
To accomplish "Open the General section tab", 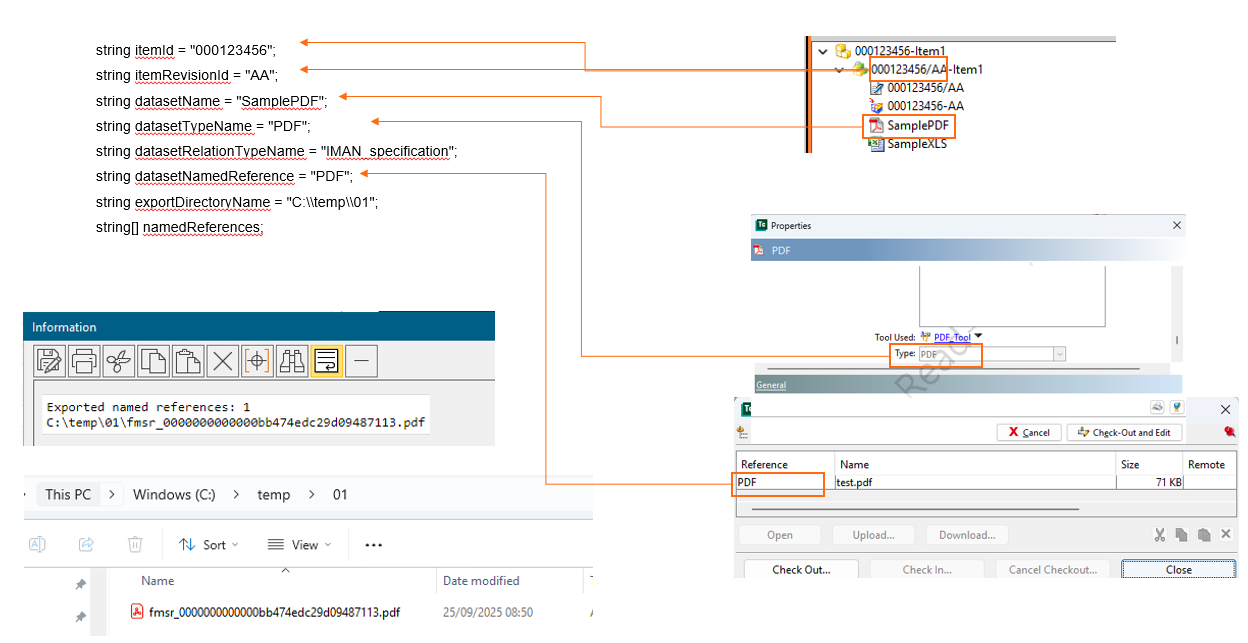I will (x=771, y=385).
